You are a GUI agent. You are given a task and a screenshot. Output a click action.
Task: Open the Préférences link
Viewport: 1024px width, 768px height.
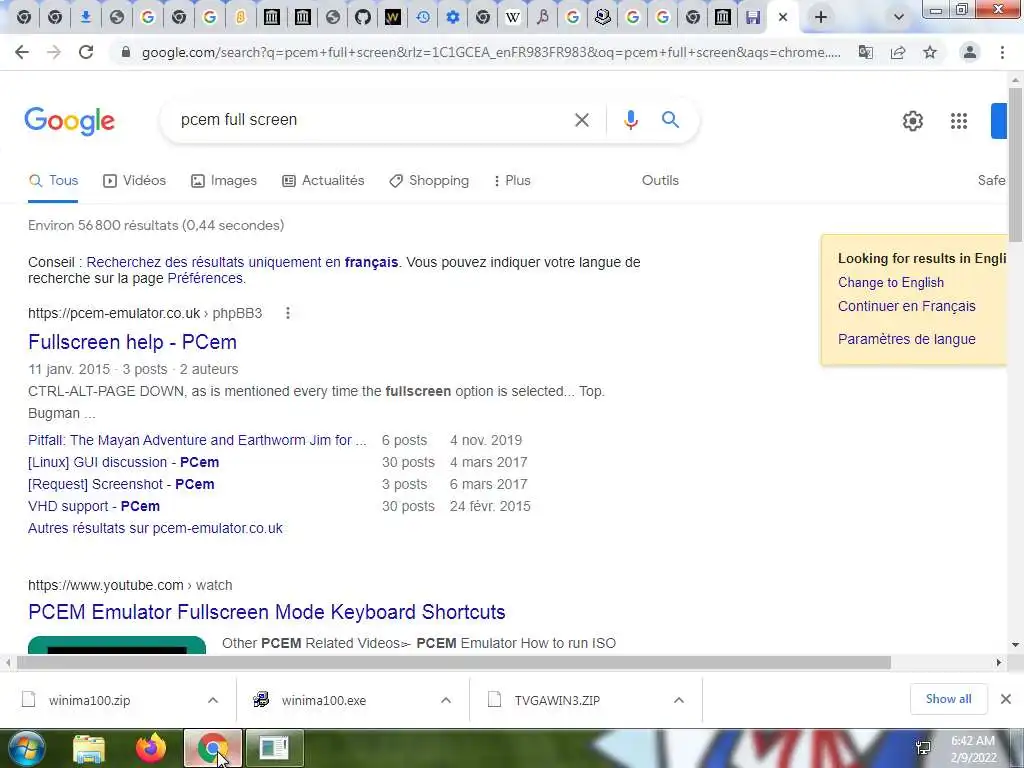(x=205, y=278)
